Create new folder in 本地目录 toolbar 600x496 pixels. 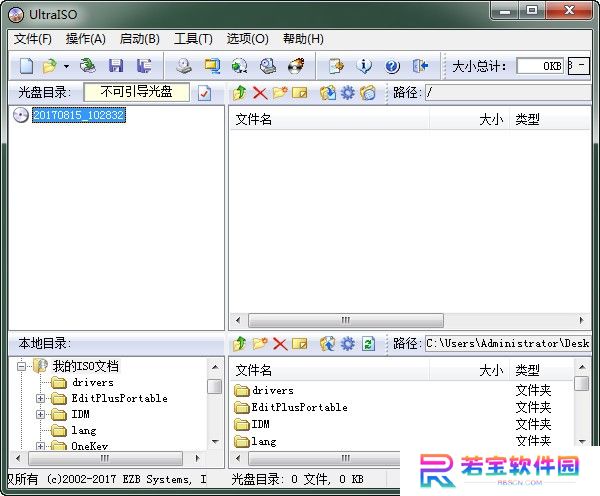pyautogui.click(x=260, y=344)
